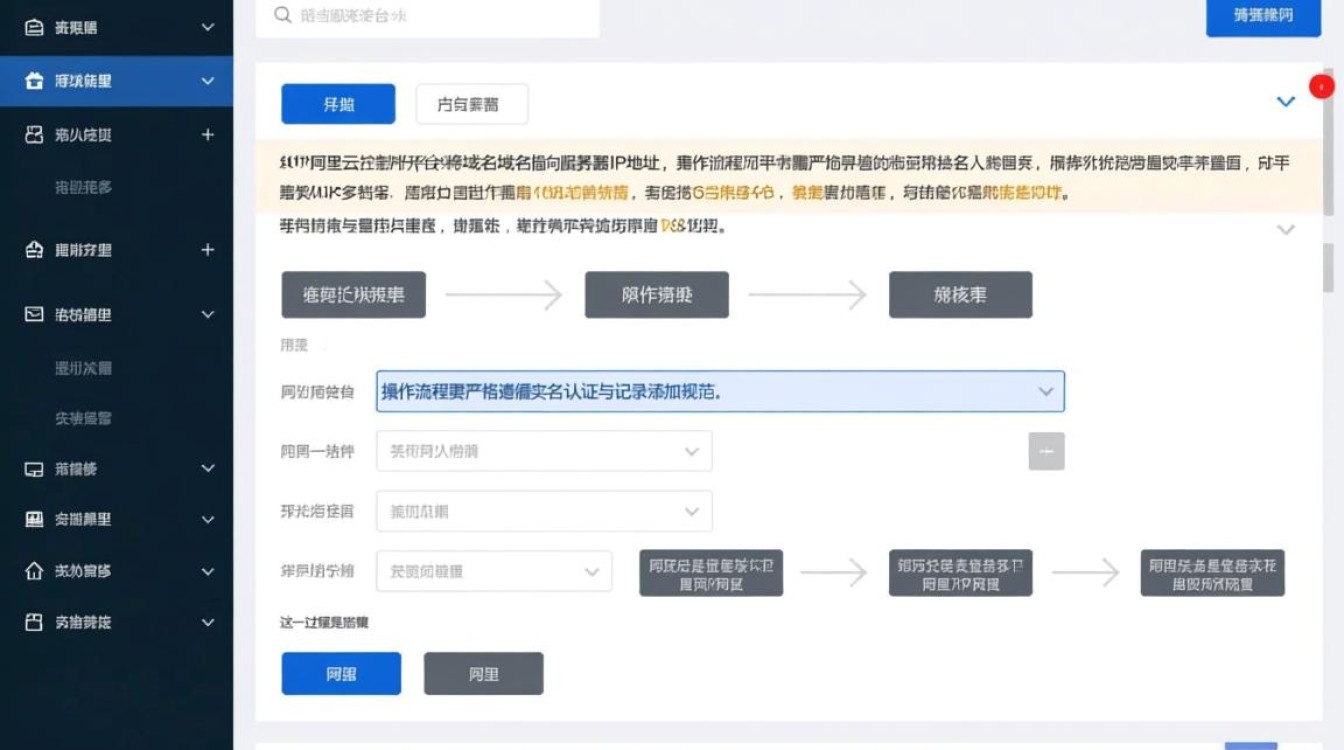Expand the notice banner chevron
The height and width of the screenshot is (750, 1344).
[1287, 228]
